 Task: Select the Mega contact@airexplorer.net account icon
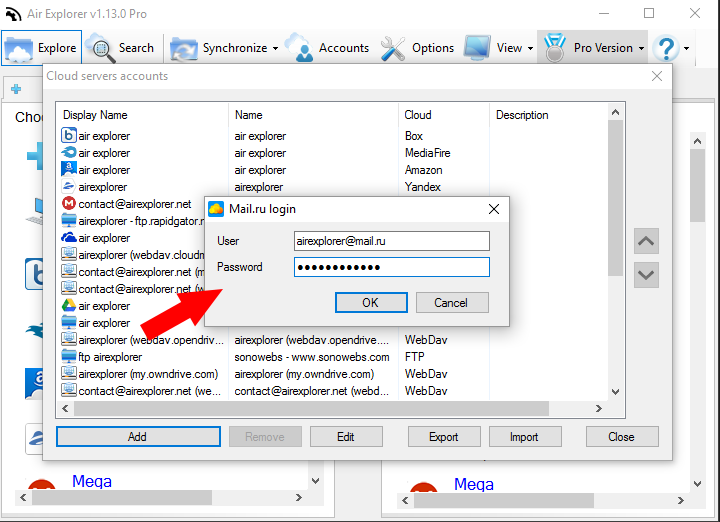click(x=68, y=203)
